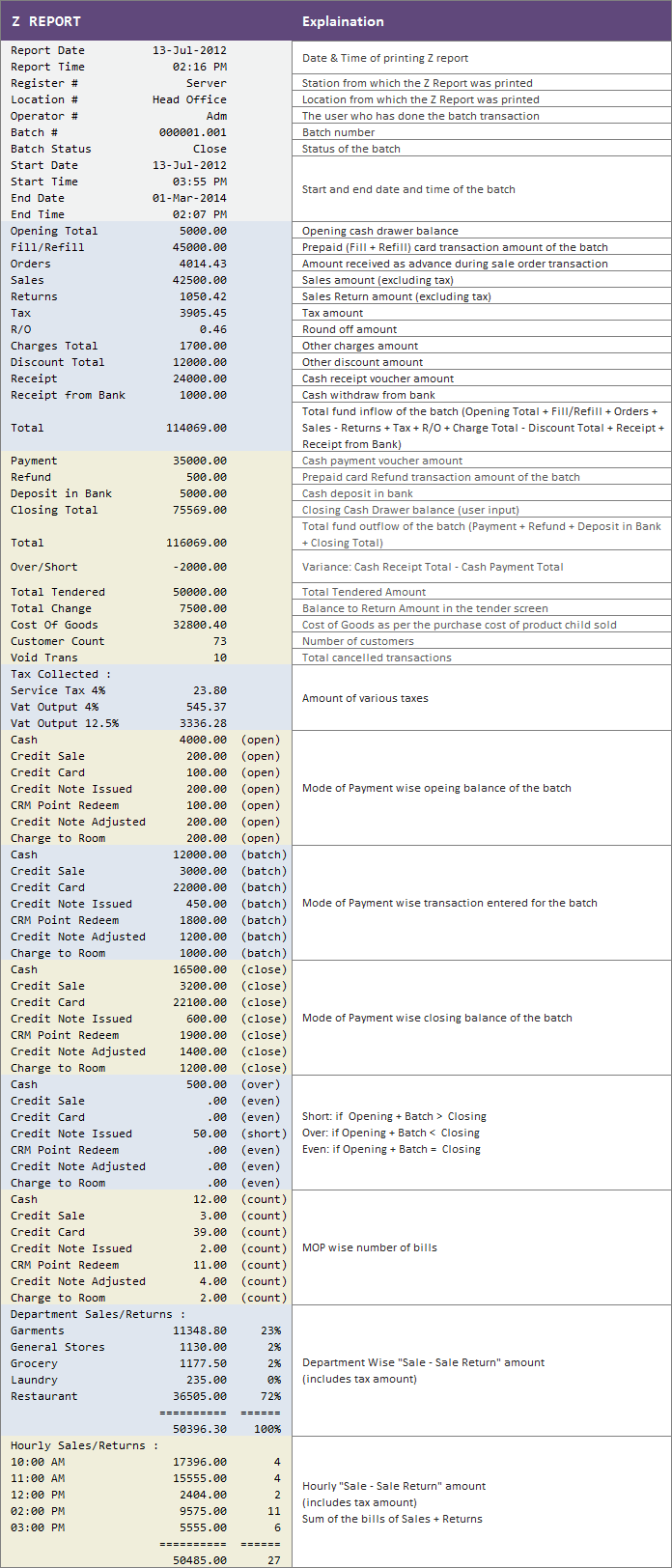The width and height of the screenshot is (672, 1568).
Task: Click the Z REPORT header title
Action: (45, 21)
